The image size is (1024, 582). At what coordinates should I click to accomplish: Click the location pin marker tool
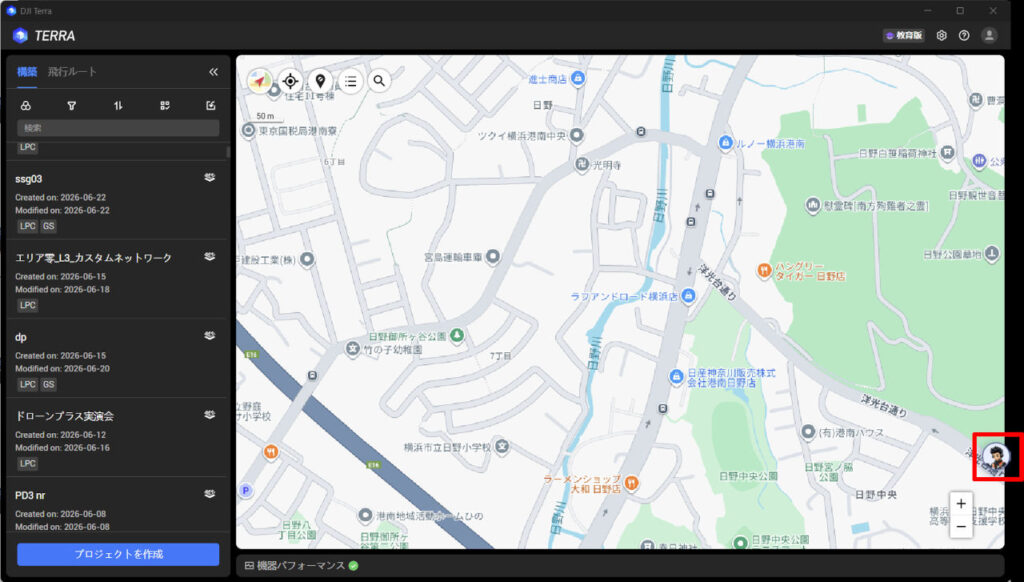tap(320, 81)
